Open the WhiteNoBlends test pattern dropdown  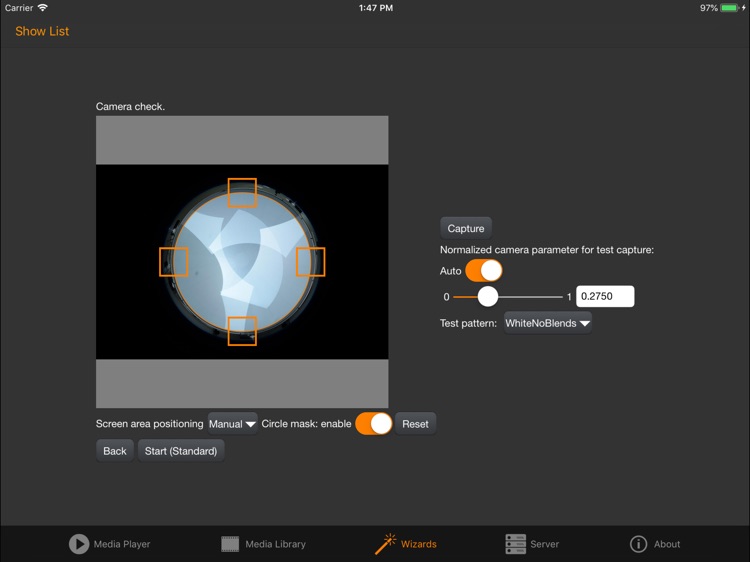coord(548,323)
